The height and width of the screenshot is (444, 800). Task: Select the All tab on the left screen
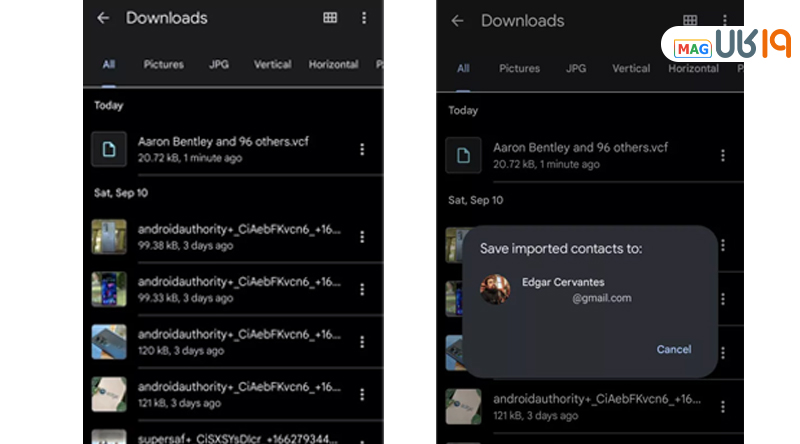108,65
